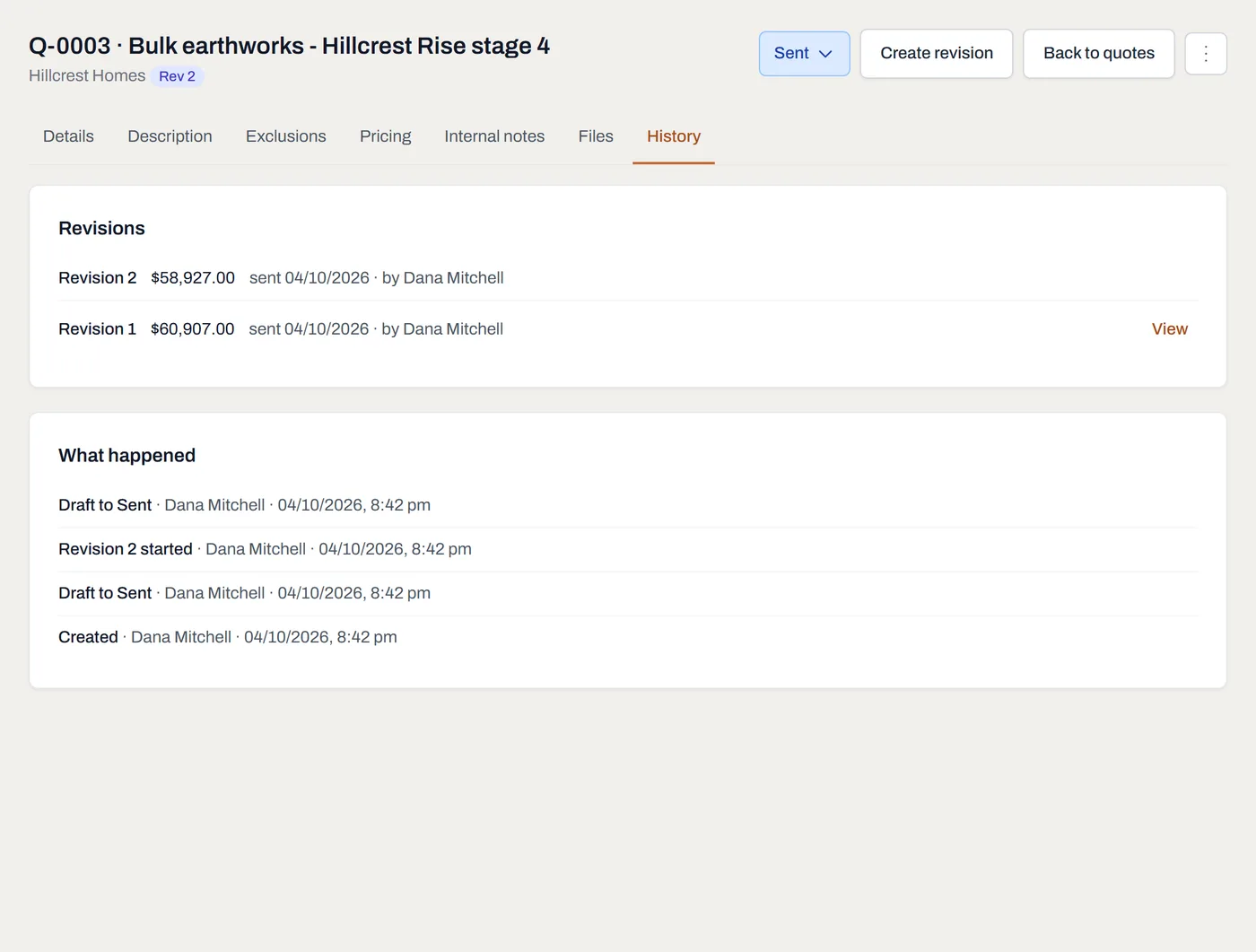Click the Rev 2 badge
Screen dimensions: 1256x952
click(177, 76)
